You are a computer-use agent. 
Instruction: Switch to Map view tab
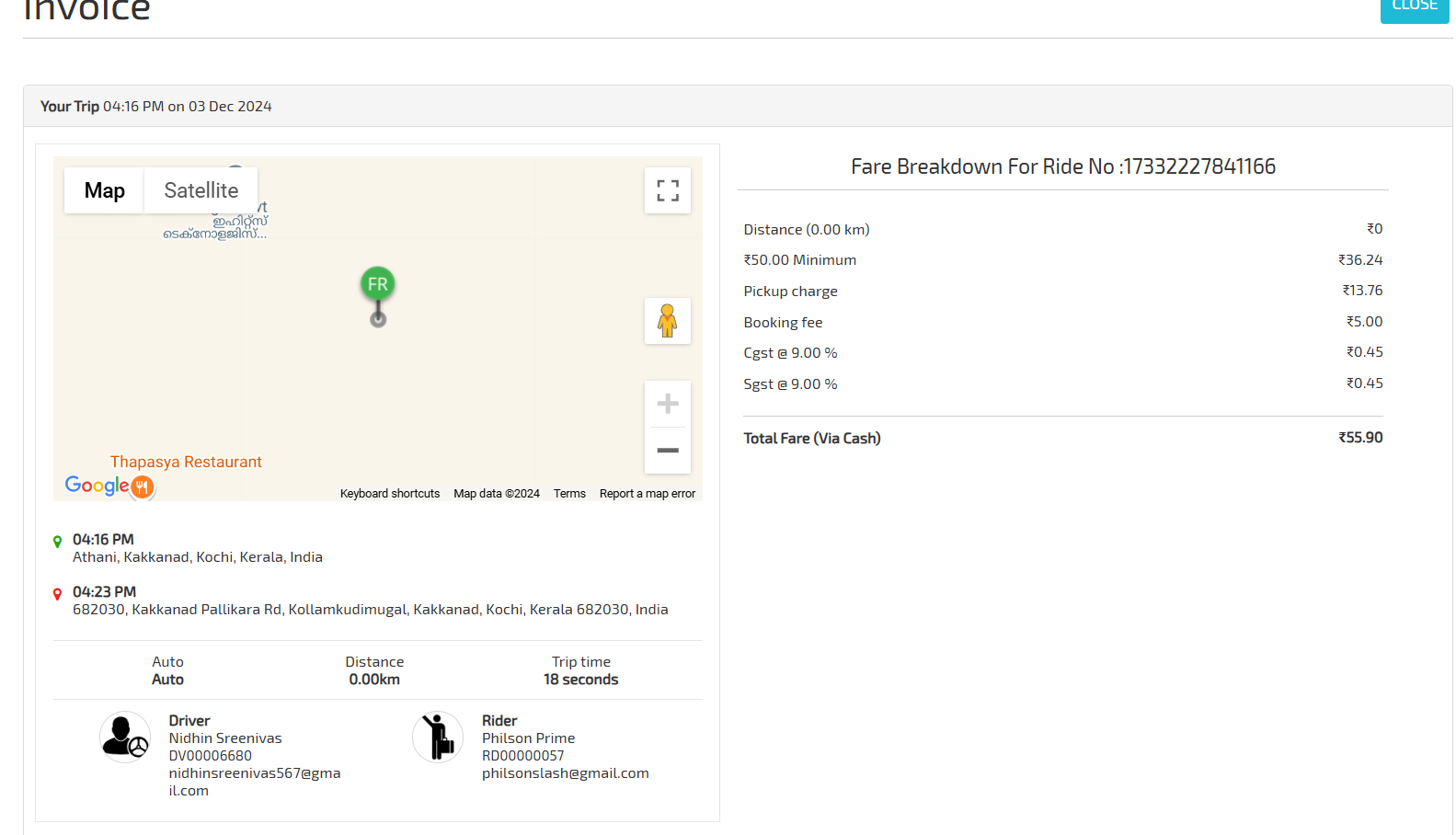click(x=104, y=190)
